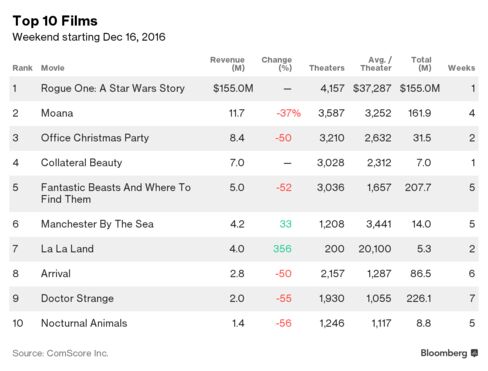Click the Avg. / Theater column header
Screen dimensions: 488x371
[376, 64]
